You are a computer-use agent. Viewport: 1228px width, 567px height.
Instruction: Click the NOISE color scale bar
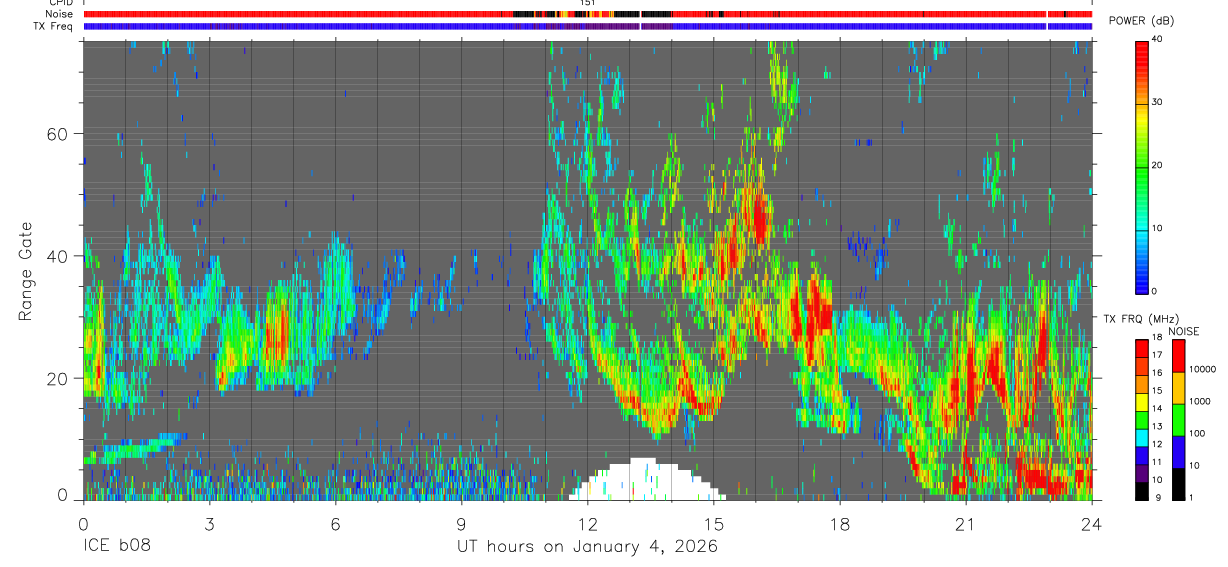(1177, 419)
